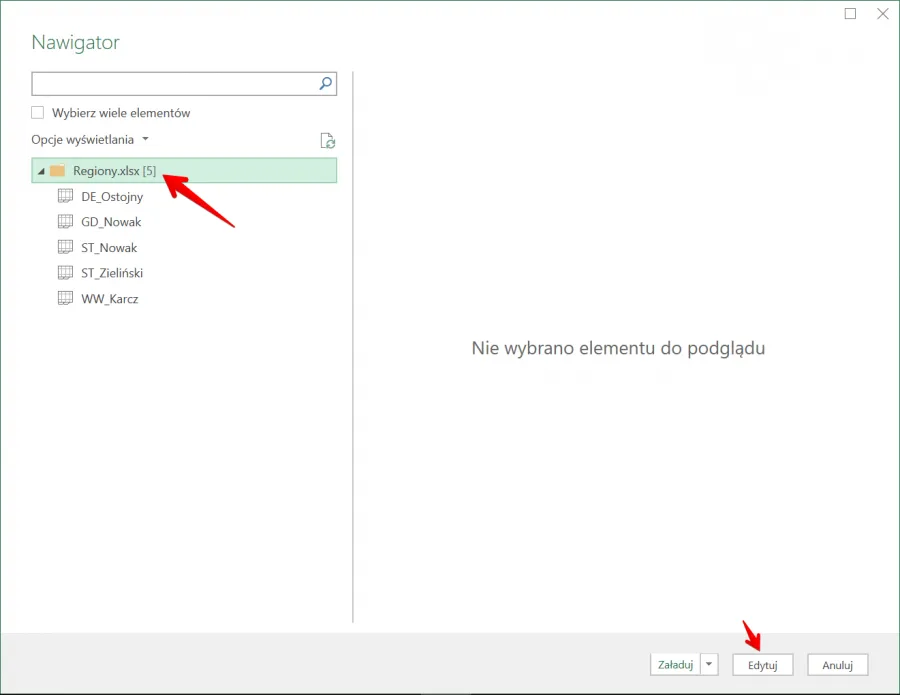This screenshot has width=900, height=695.
Task: Select WW_Karcz table entry
Action: [109, 298]
